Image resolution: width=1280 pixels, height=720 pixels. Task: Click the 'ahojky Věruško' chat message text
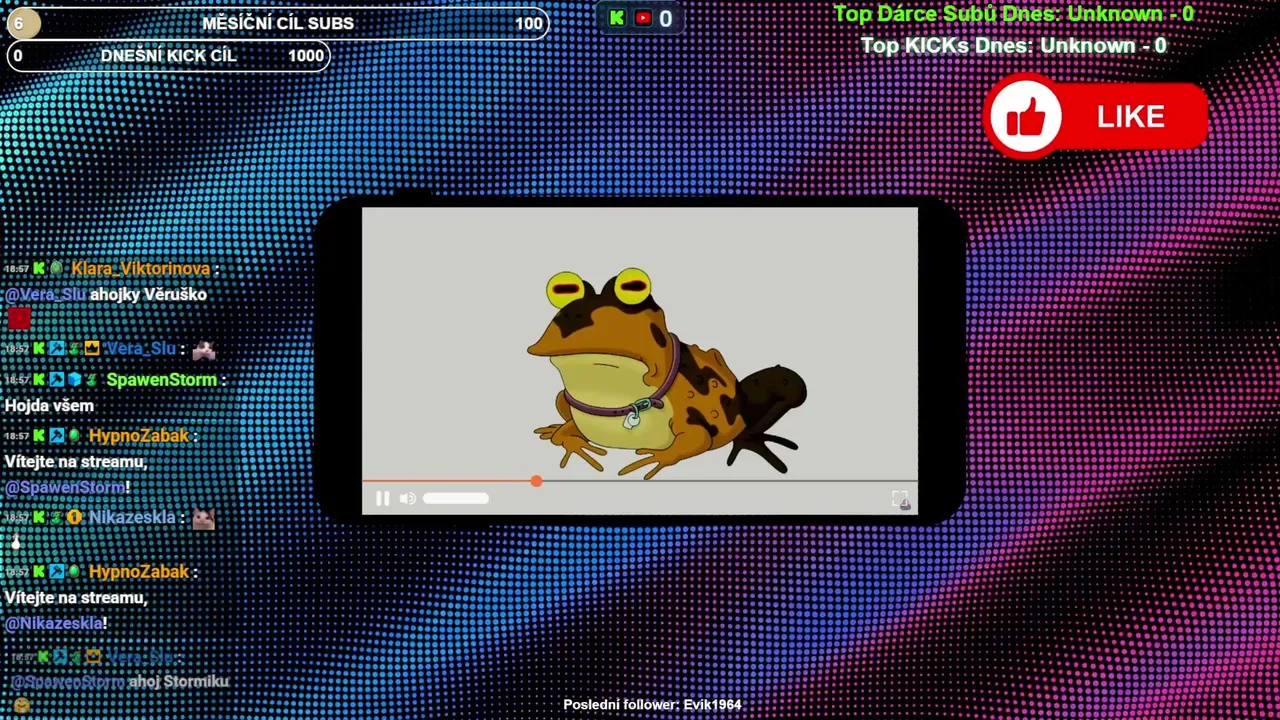point(148,295)
